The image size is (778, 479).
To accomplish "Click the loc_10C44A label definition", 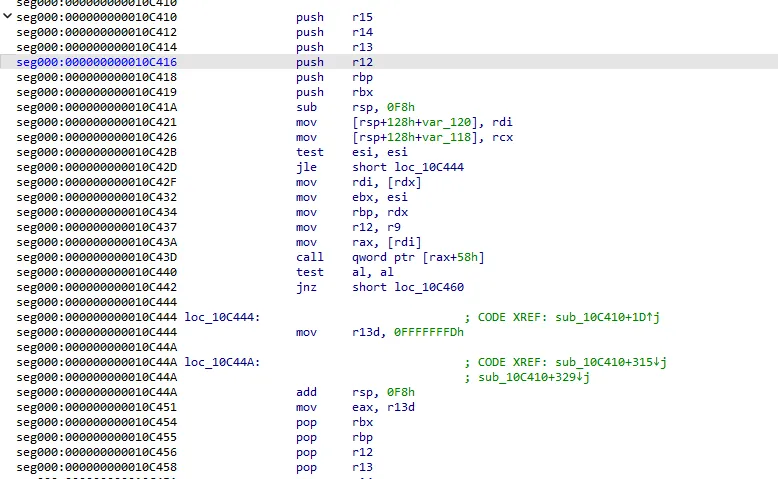I will 222,362.
